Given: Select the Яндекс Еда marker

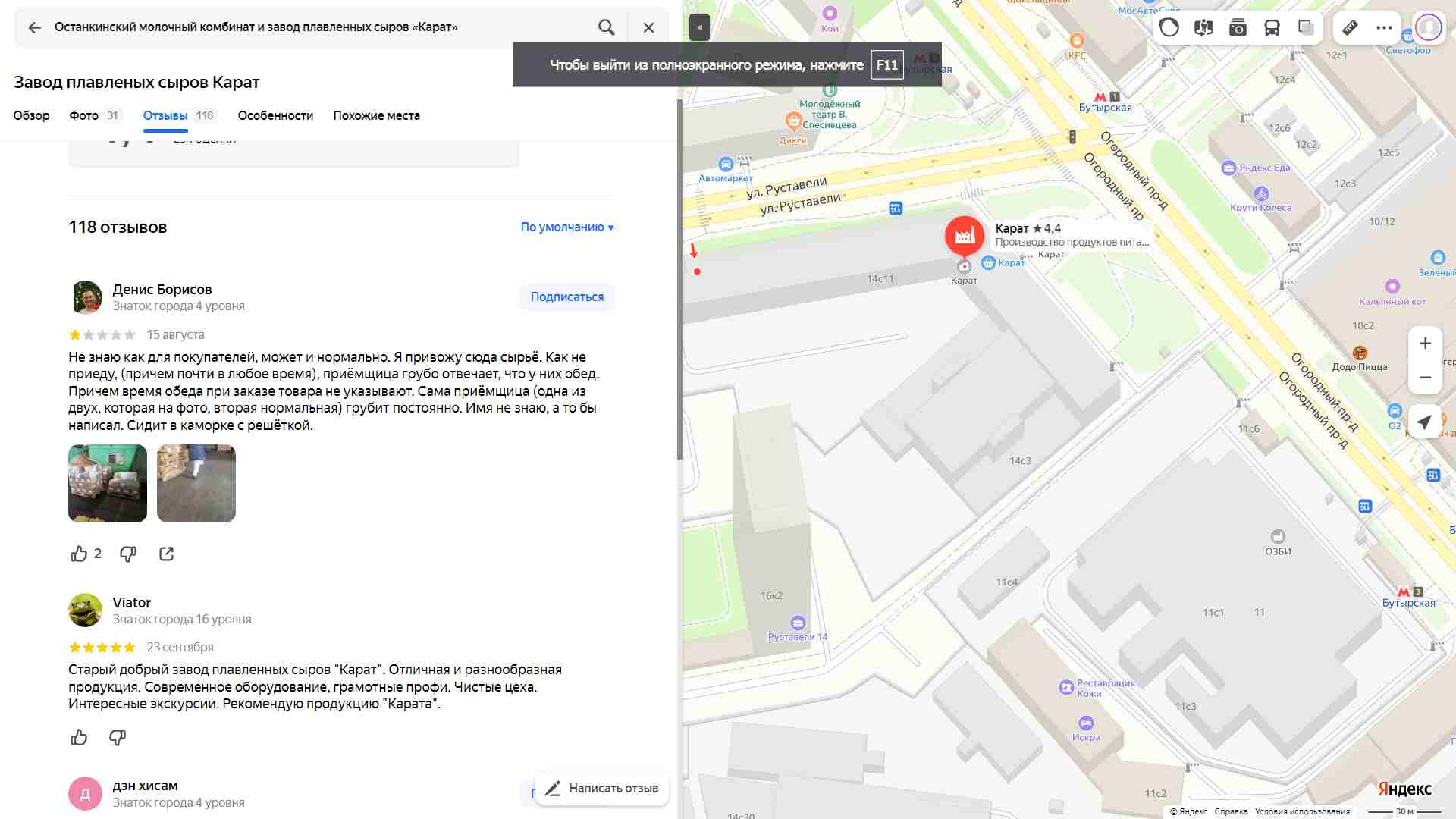Looking at the screenshot, I should (1228, 168).
